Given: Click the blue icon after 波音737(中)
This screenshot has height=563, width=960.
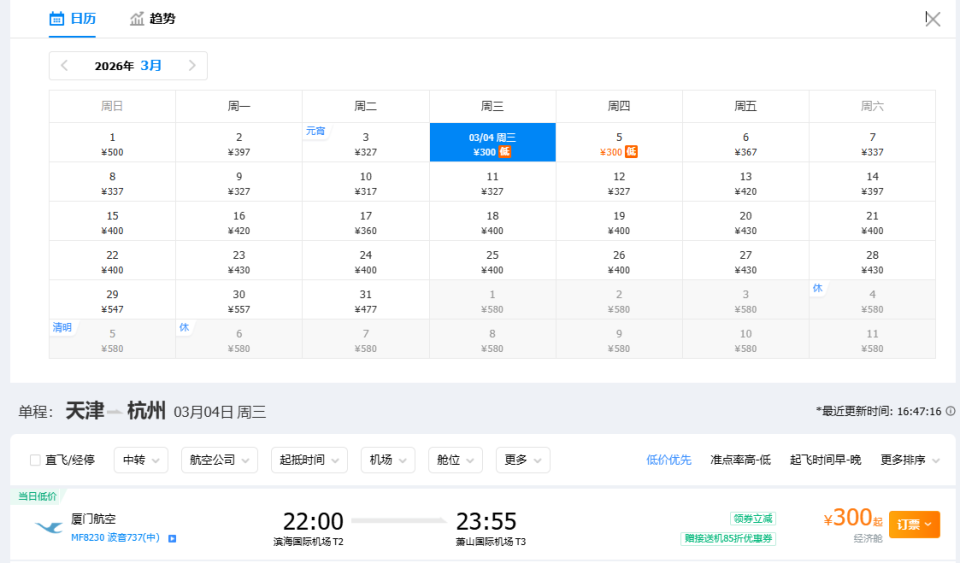Looking at the screenshot, I should (x=172, y=539).
